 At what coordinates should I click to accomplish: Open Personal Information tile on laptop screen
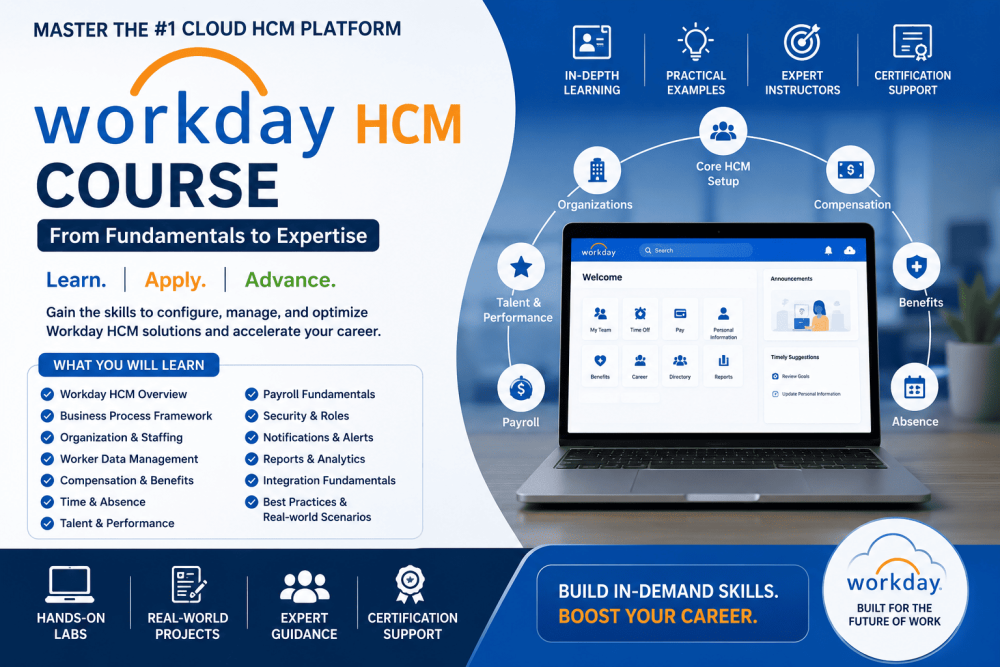(x=723, y=321)
